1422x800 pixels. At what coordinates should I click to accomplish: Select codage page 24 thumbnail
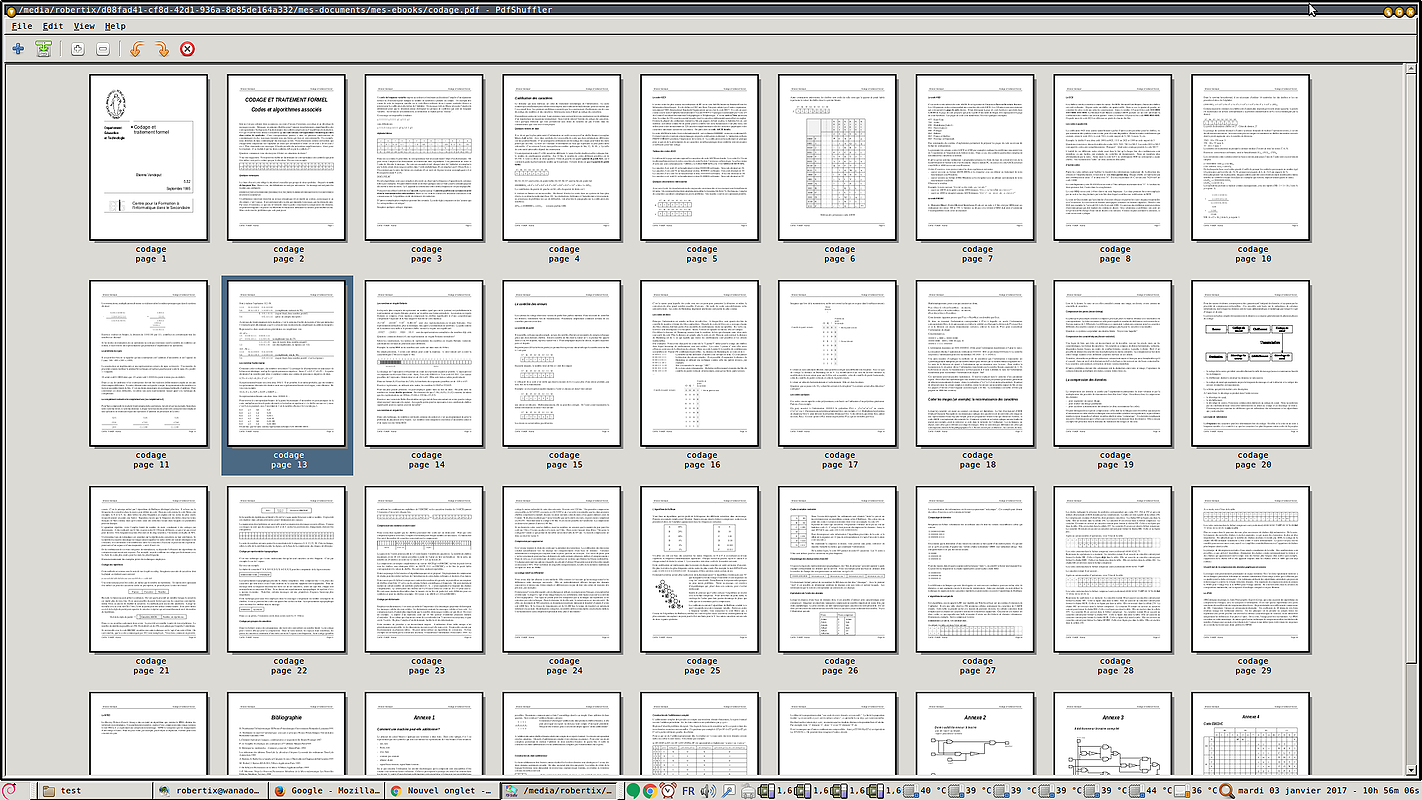click(563, 570)
